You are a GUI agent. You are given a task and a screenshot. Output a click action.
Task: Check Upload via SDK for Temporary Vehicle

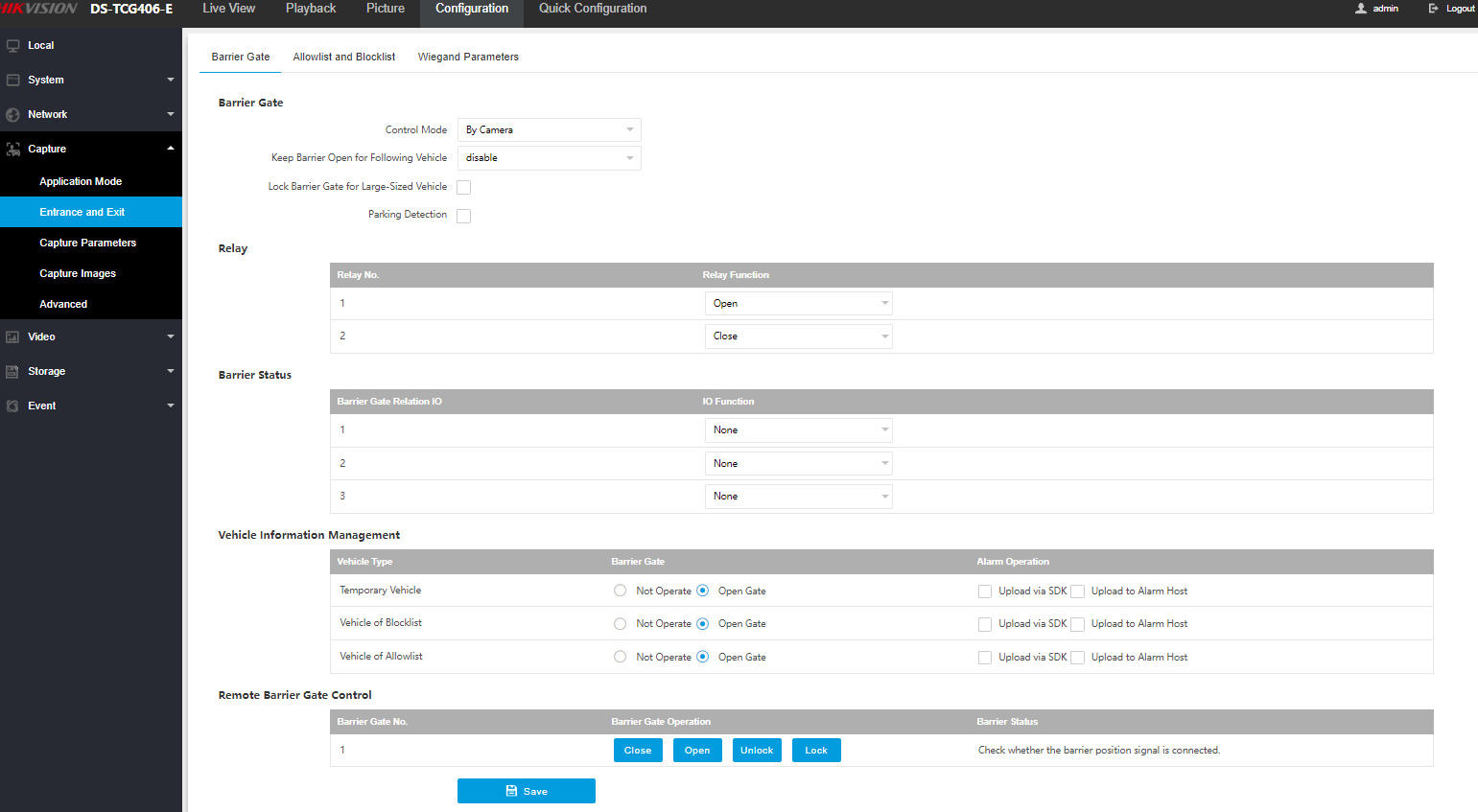click(985, 592)
